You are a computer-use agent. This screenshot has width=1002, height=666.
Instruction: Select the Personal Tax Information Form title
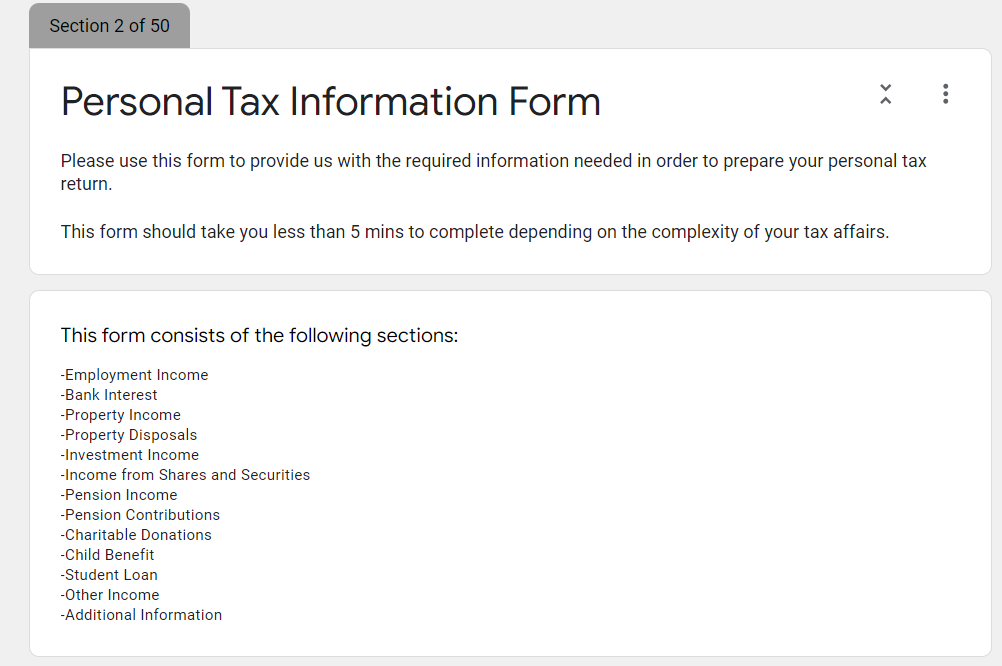[330, 102]
